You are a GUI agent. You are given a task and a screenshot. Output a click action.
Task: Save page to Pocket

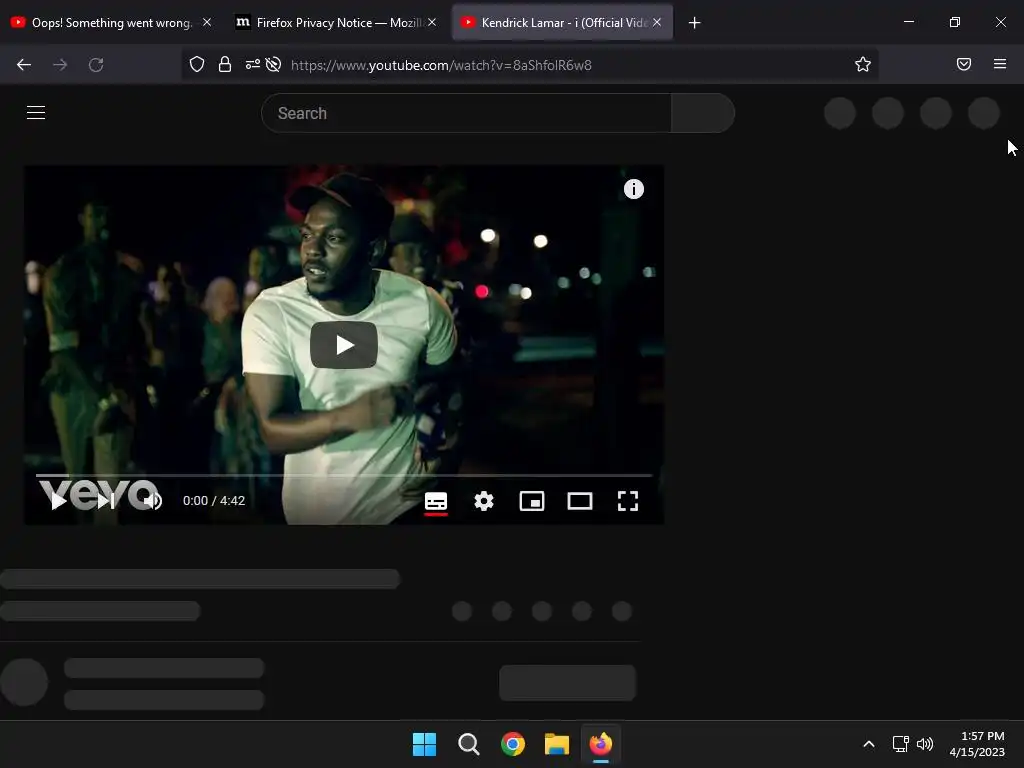tap(964, 64)
